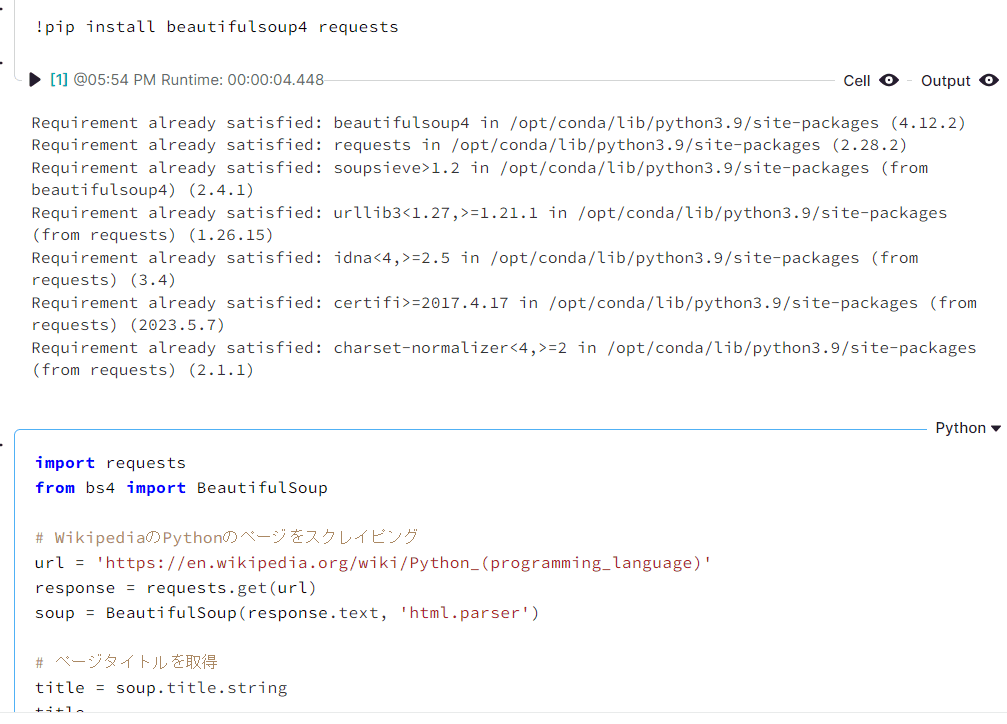Open language options via the Python chevron
Viewport: 1007px width, 724px height.
pyautogui.click(x=992, y=427)
